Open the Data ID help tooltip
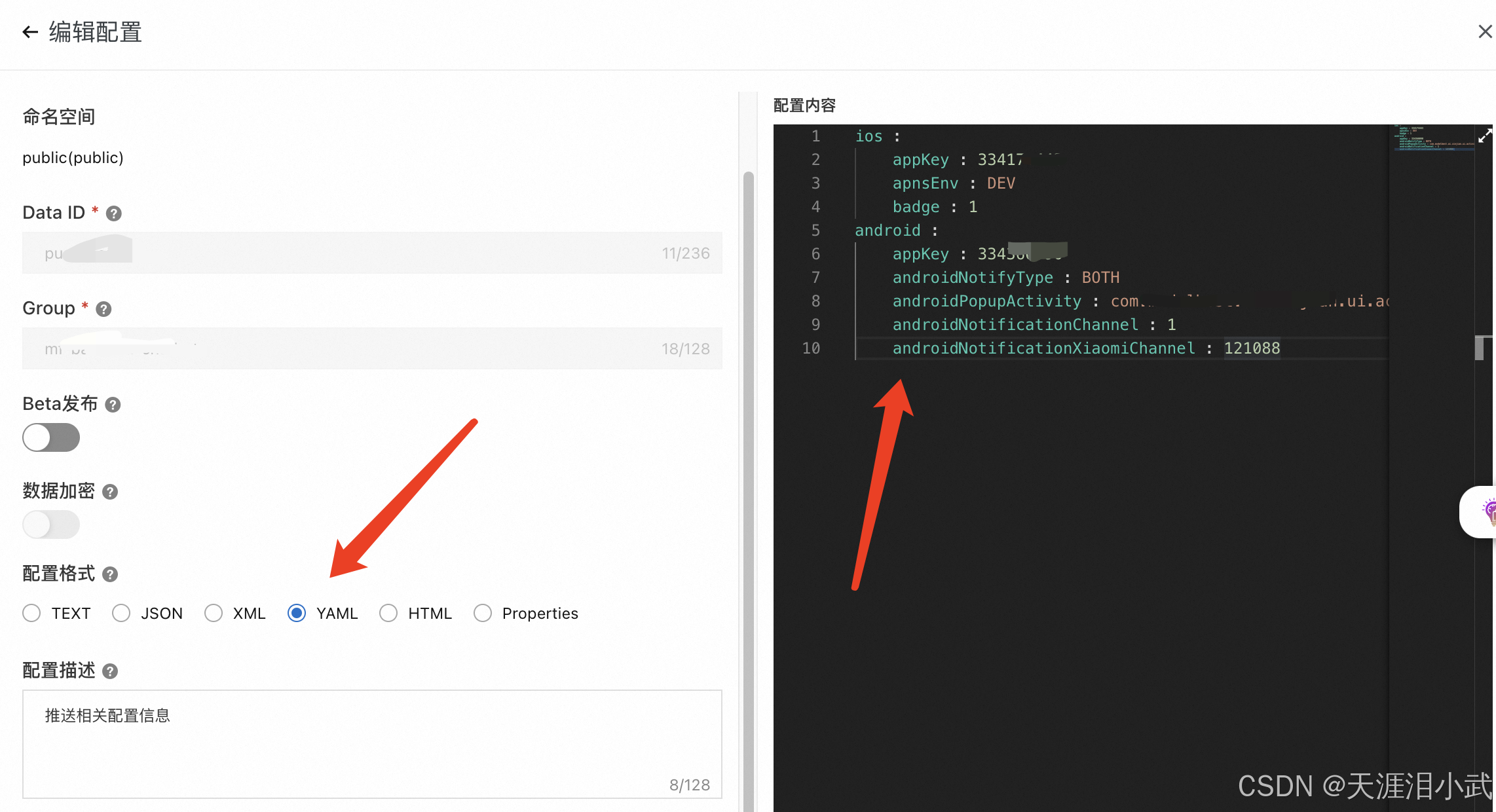 point(113,213)
